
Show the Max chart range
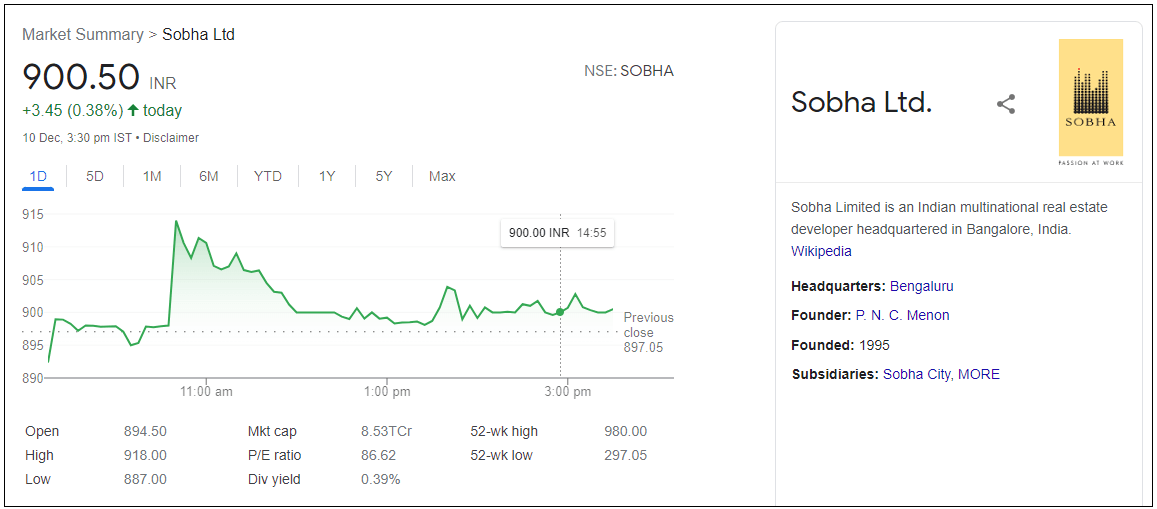pyautogui.click(x=442, y=176)
